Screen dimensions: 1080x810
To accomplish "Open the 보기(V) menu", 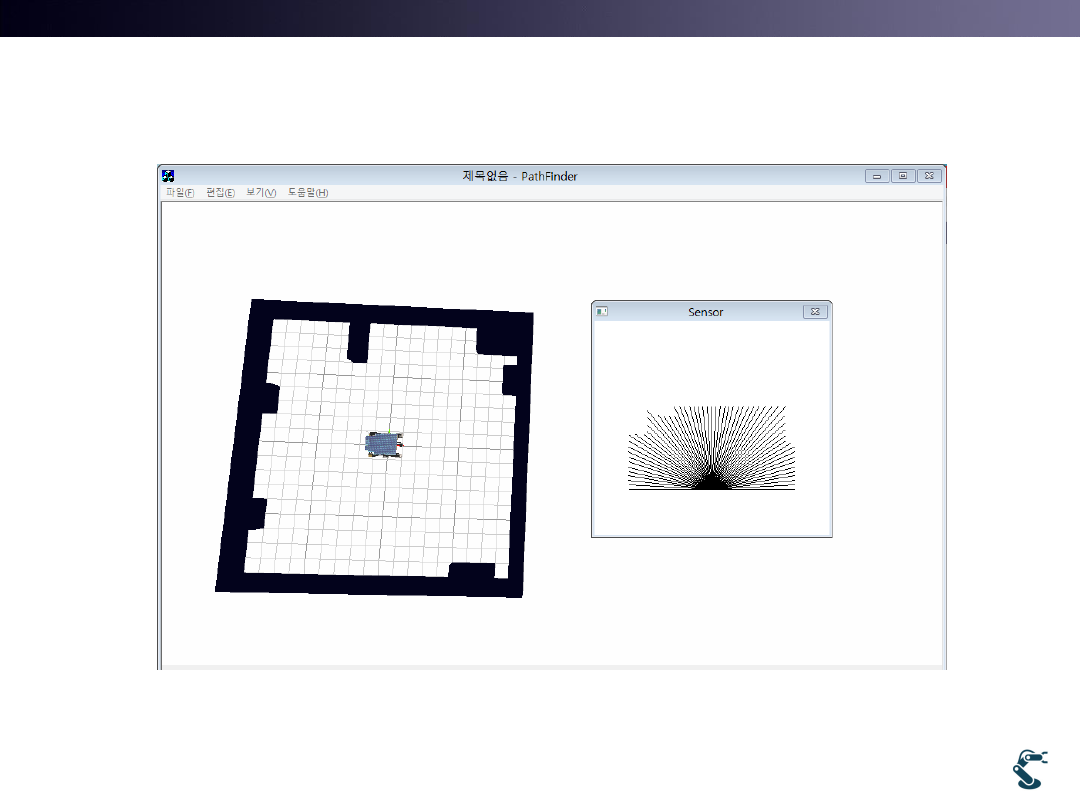I will 261,193.
